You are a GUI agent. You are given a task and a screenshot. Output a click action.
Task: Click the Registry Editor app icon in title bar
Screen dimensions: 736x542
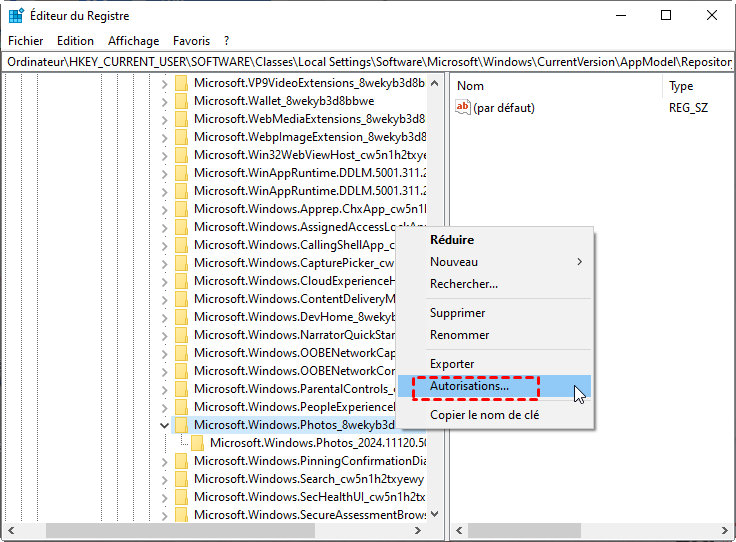click(x=16, y=15)
